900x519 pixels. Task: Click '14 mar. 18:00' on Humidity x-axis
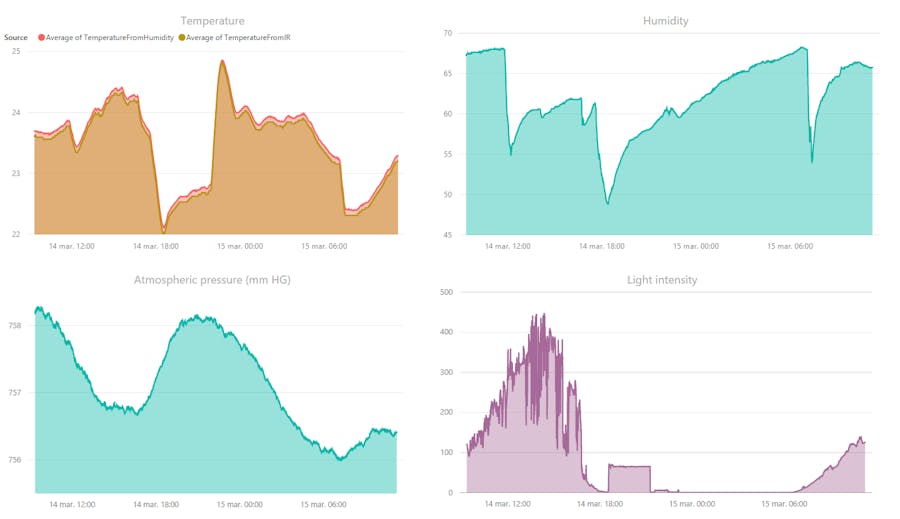pyautogui.click(x=602, y=246)
